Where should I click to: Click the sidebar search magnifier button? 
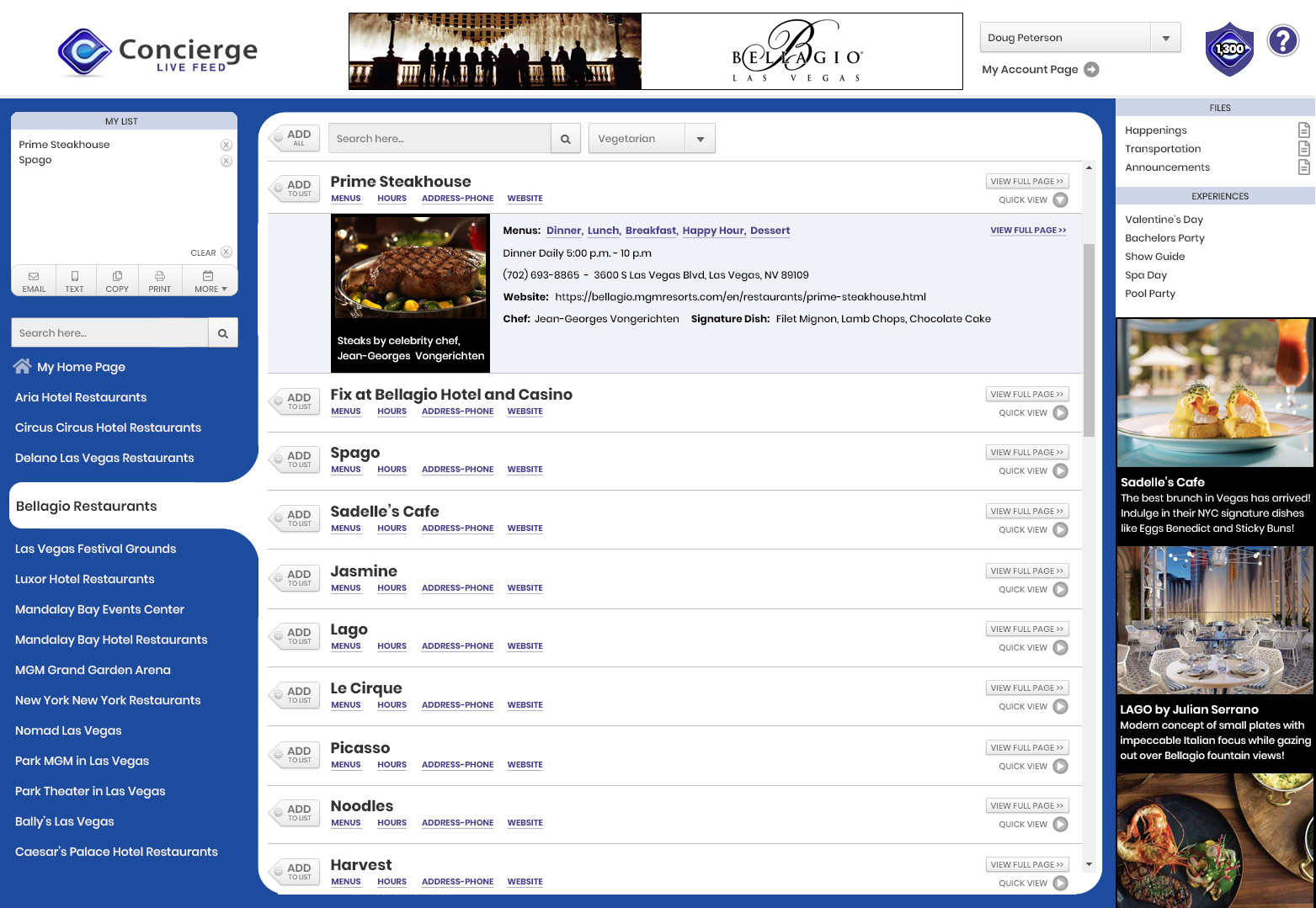point(223,333)
